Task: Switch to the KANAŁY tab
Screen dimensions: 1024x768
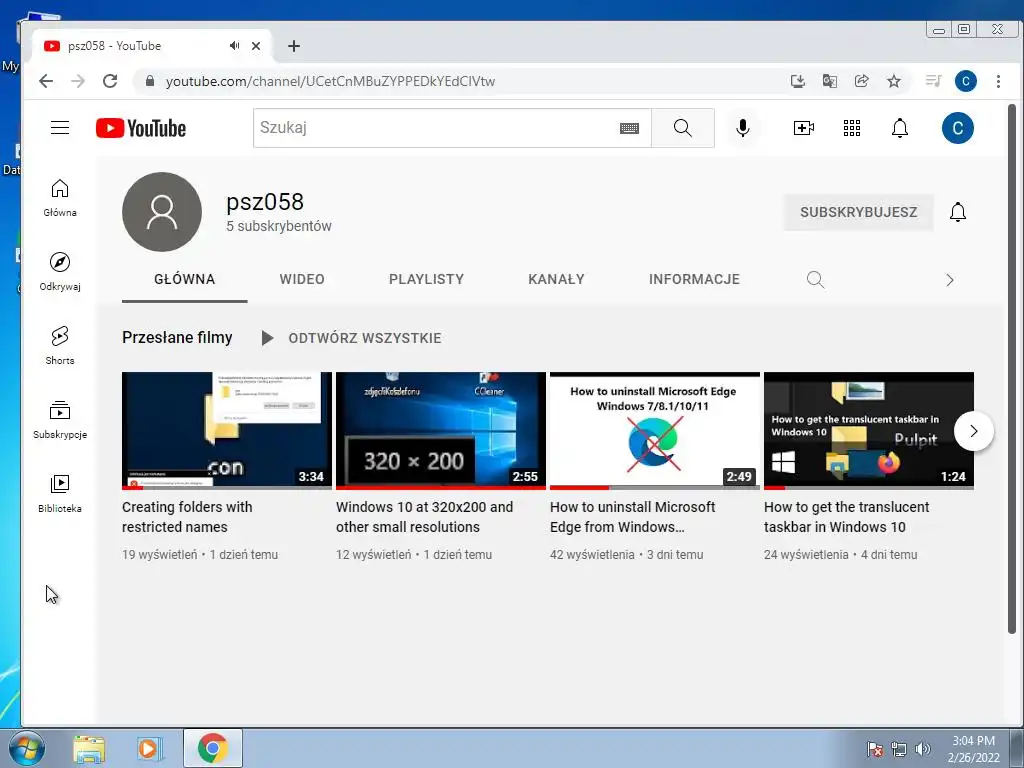Action: [556, 280]
